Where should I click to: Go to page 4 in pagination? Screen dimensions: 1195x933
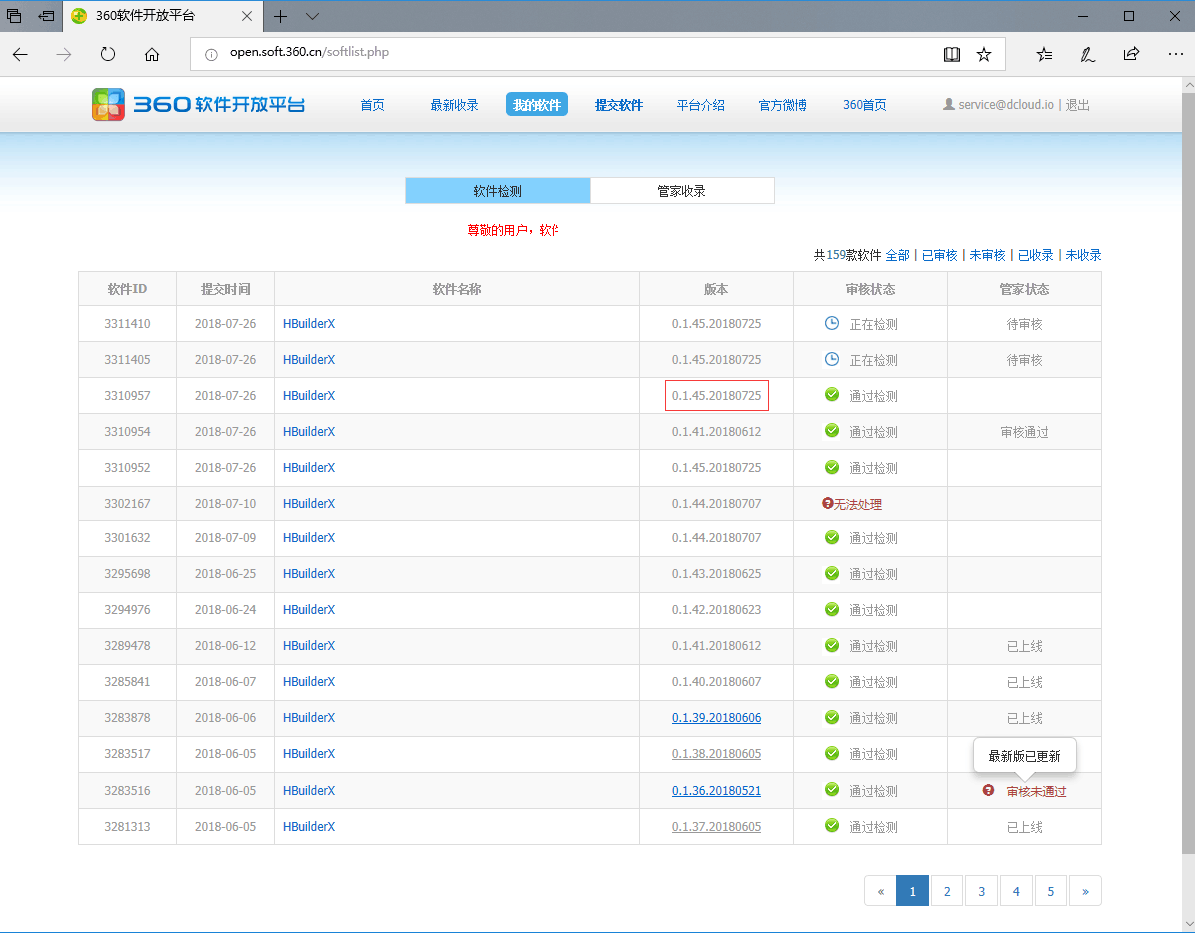pos(1016,891)
